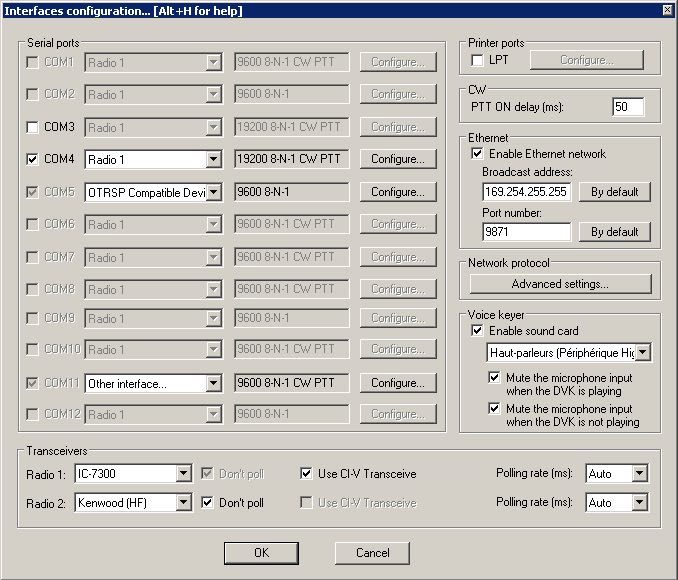The image size is (678, 580).
Task: Reset Broadcast address with By default button
Action: pyautogui.click(x=614, y=192)
